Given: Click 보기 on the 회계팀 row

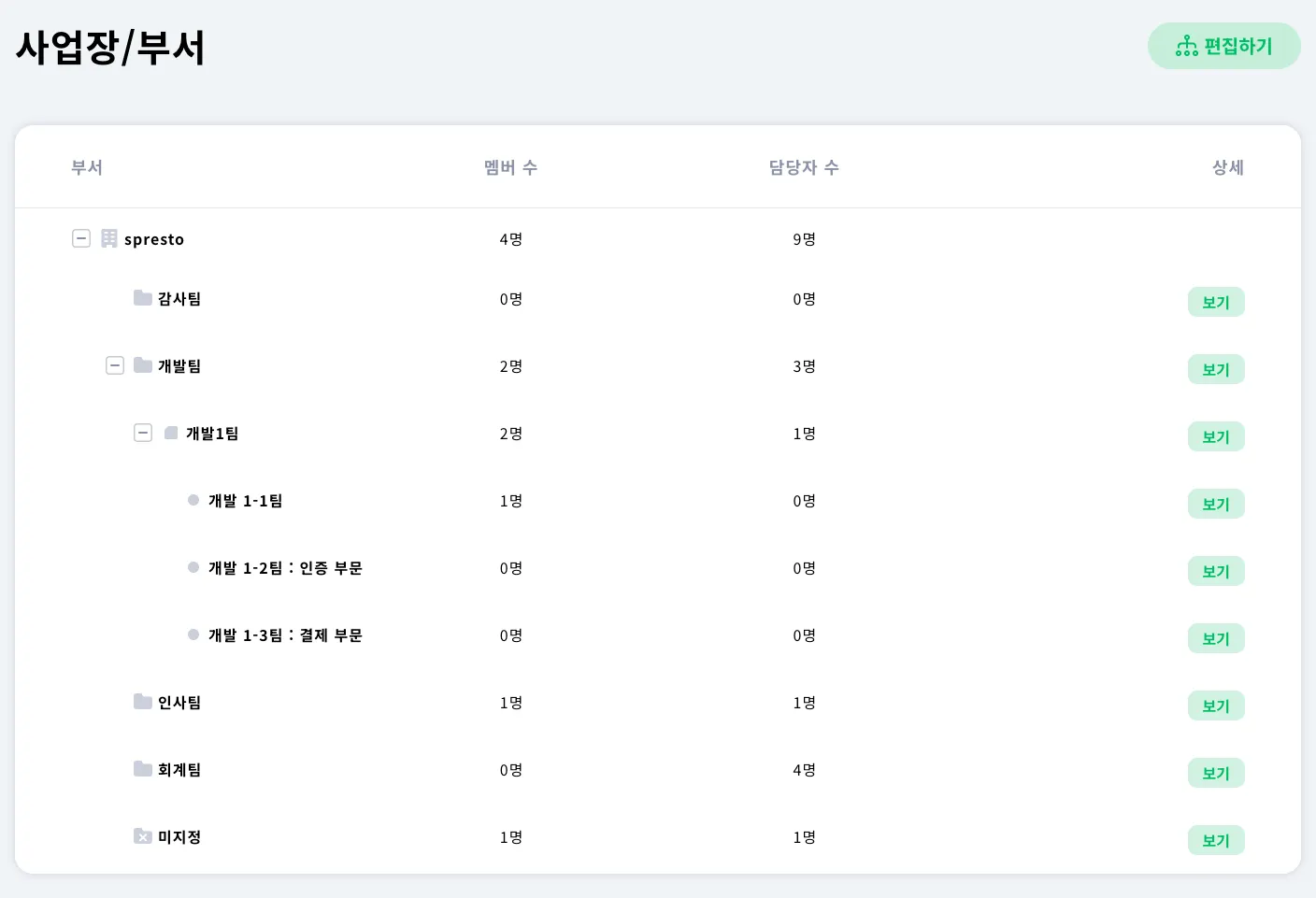Looking at the screenshot, I should tap(1216, 773).
